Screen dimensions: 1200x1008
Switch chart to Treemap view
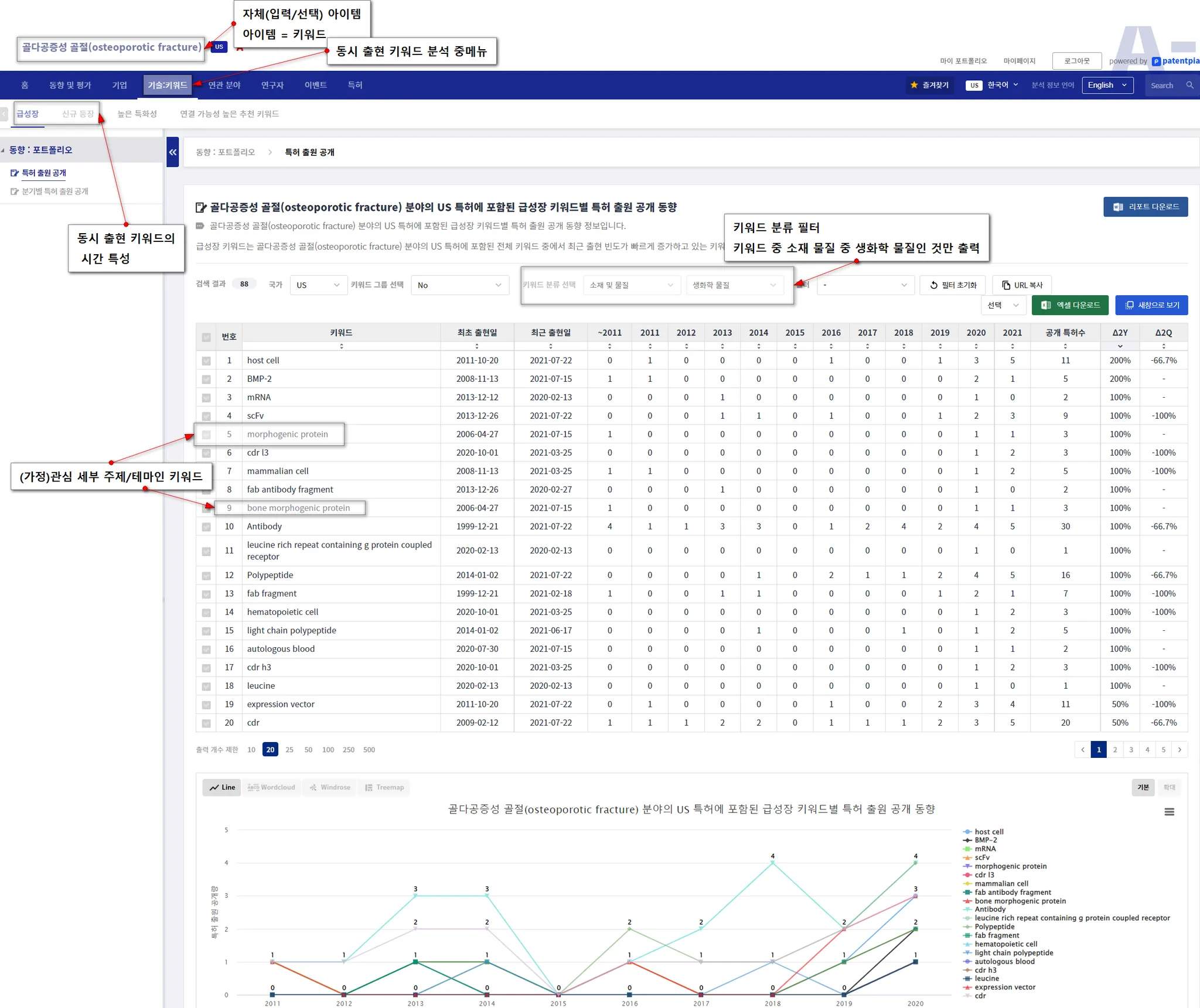point(384,787)
